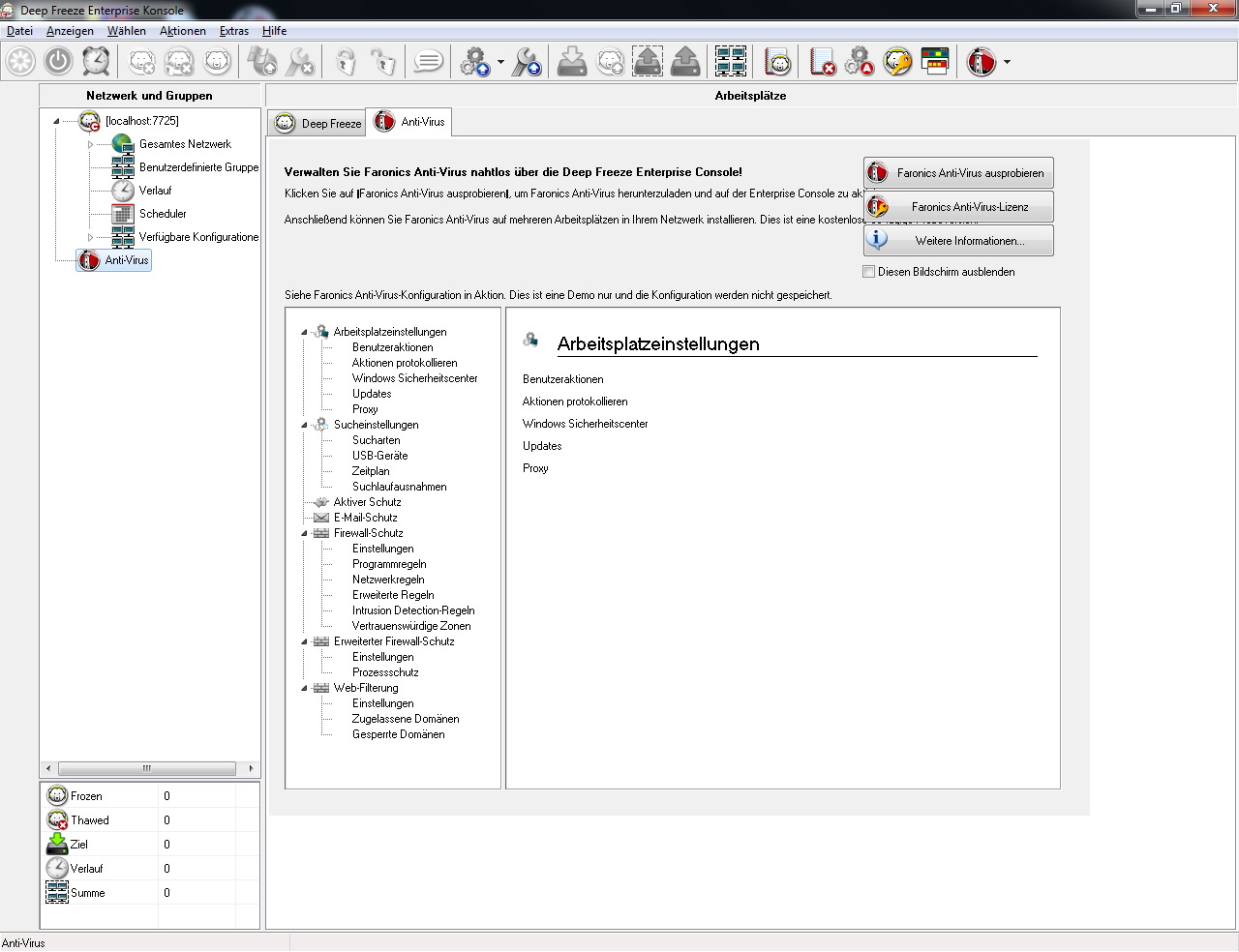
Task: Click the red Anti-Virus shield toolbar icon
Action: coord(982,62)
